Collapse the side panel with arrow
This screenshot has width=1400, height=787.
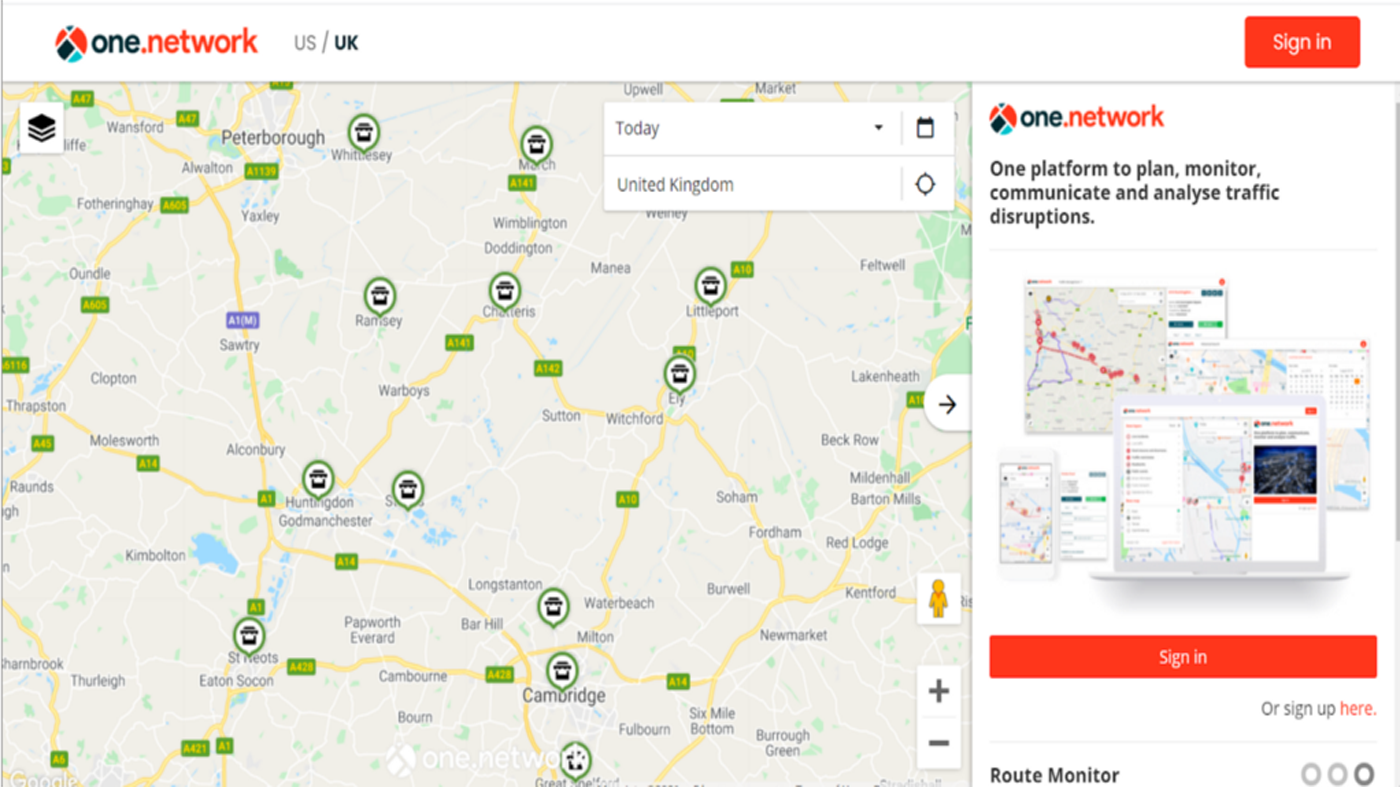point(947,404)
